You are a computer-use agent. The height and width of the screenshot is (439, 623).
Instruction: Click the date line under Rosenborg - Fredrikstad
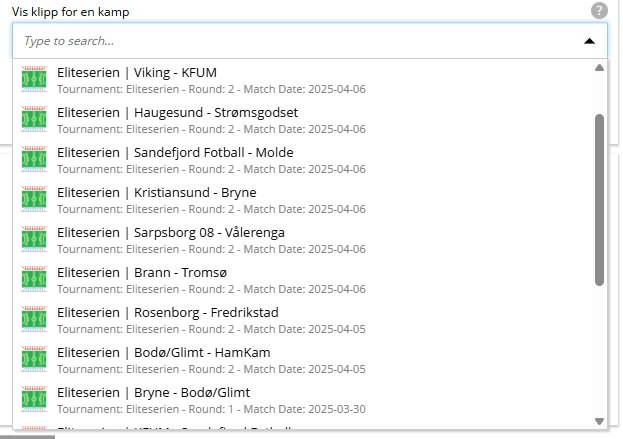211,329
